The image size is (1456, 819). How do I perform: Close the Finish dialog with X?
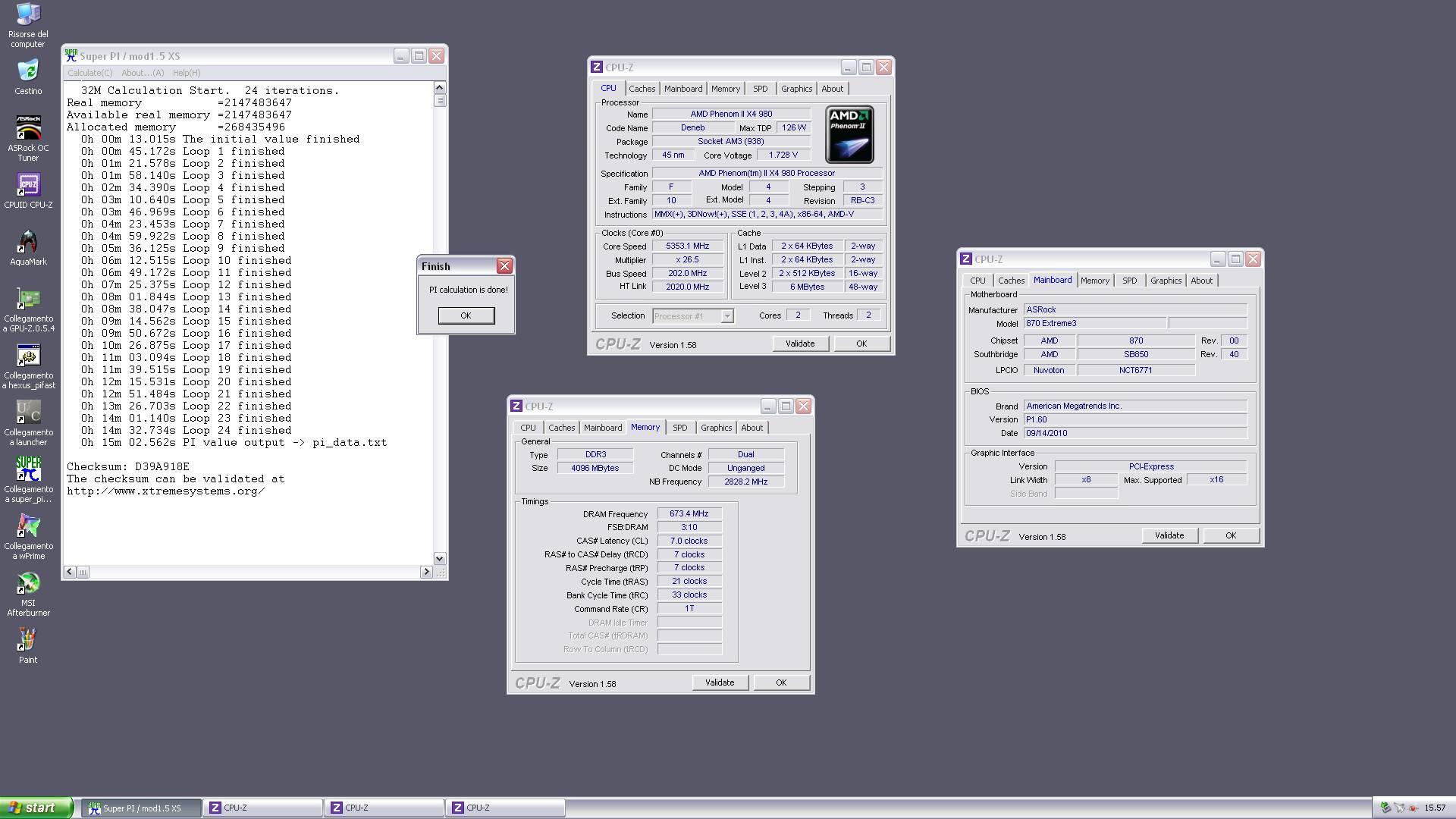point(504,266)
